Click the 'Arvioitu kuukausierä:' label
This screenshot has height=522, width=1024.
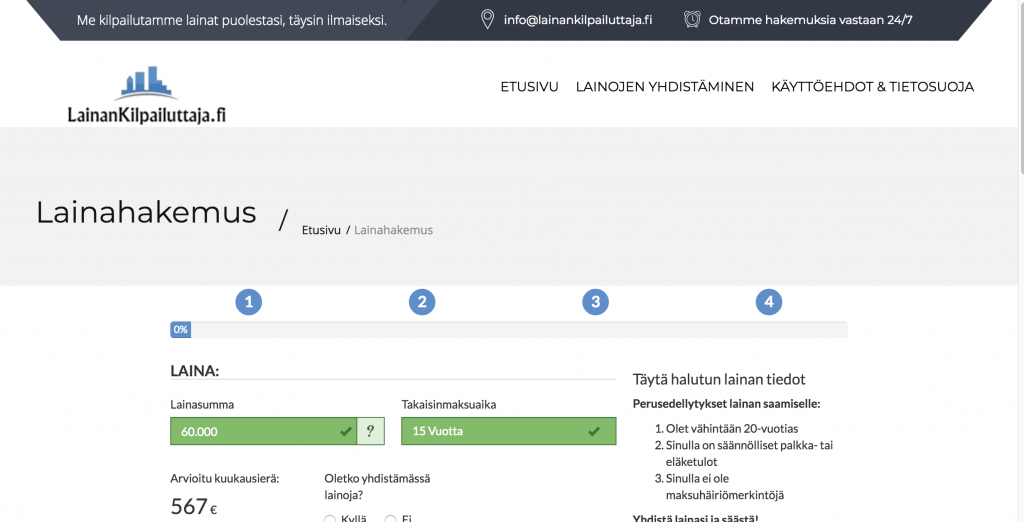click(225, 478)
